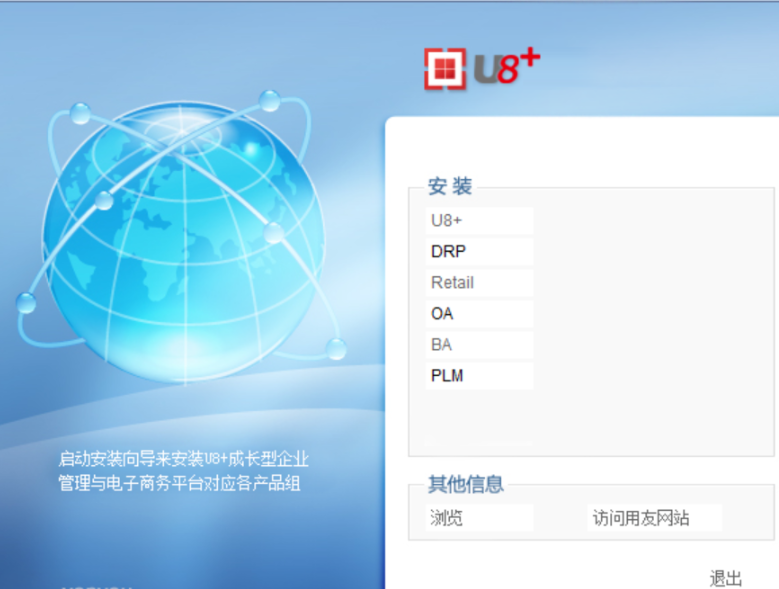Click 浏览 under 其他信息
This screenshot has height=589, width=779.
(x=479, y=518)
